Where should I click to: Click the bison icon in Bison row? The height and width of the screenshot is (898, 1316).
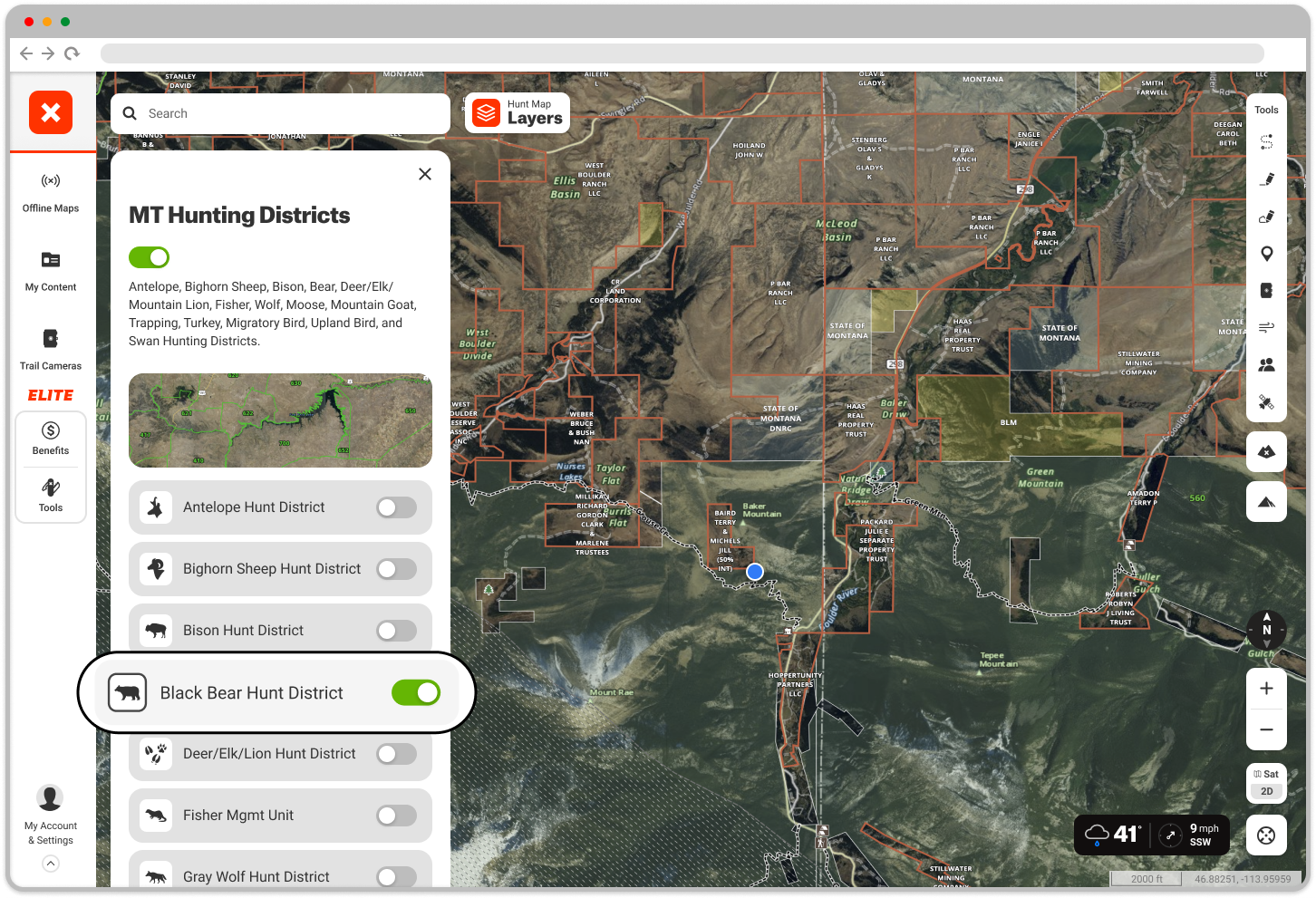click(156, 631)
